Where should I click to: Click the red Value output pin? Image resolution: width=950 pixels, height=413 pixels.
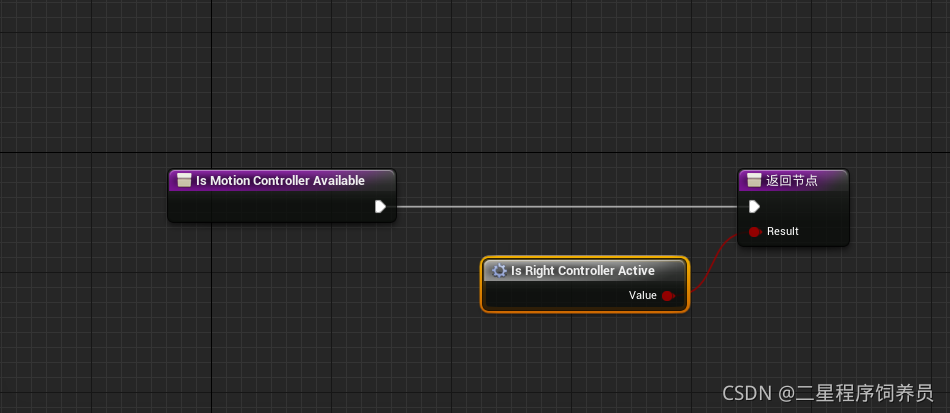pyautogui.click(x=668, y=296)
